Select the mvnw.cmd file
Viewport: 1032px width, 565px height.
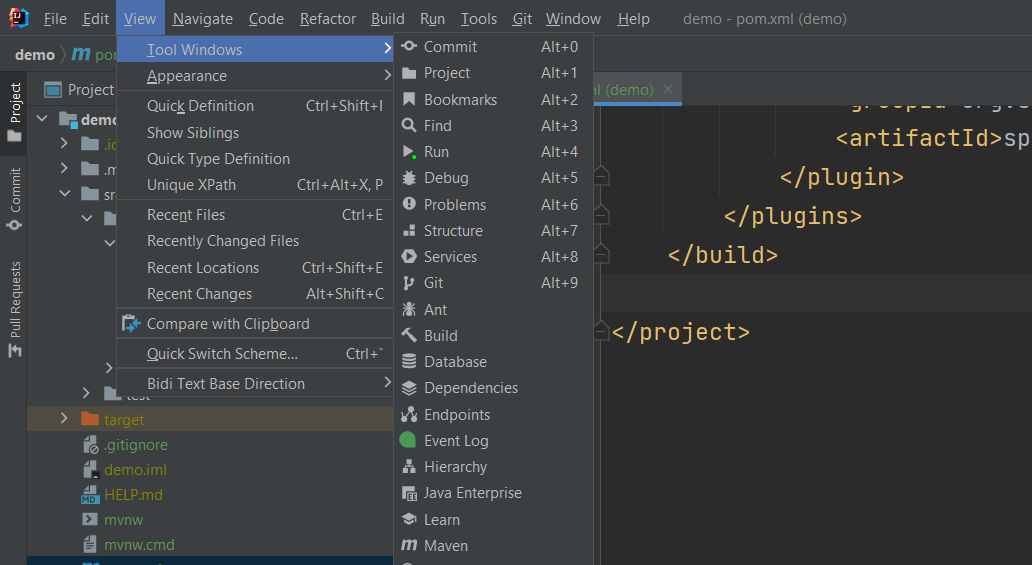(139, 545)
